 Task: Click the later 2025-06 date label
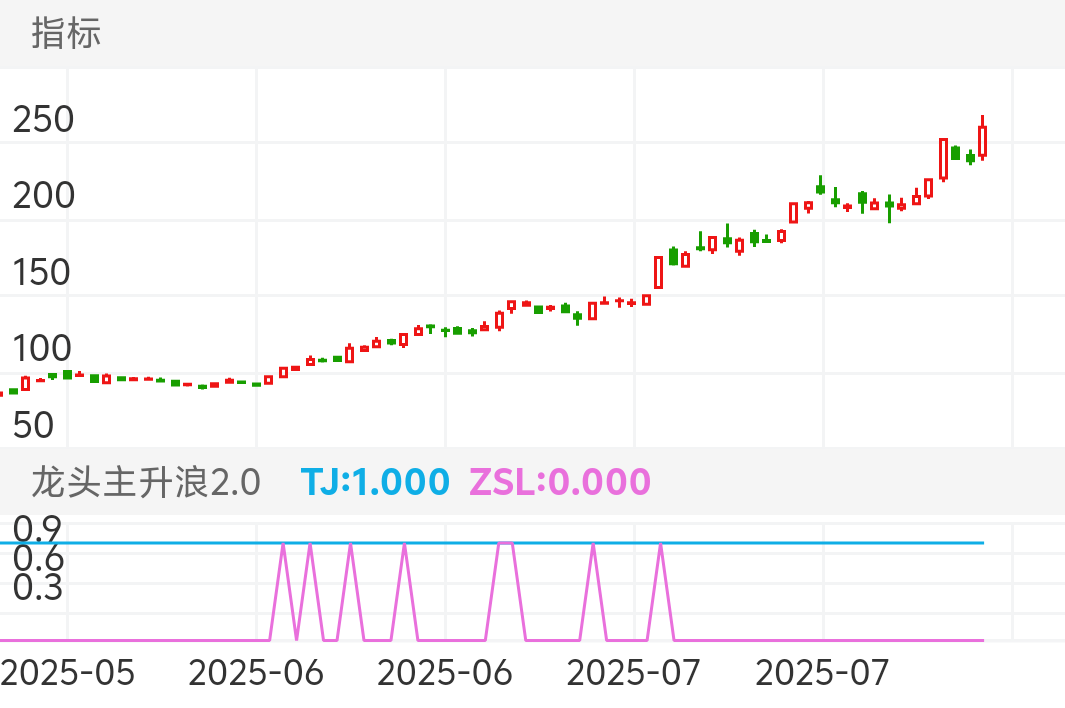[445, 673]
